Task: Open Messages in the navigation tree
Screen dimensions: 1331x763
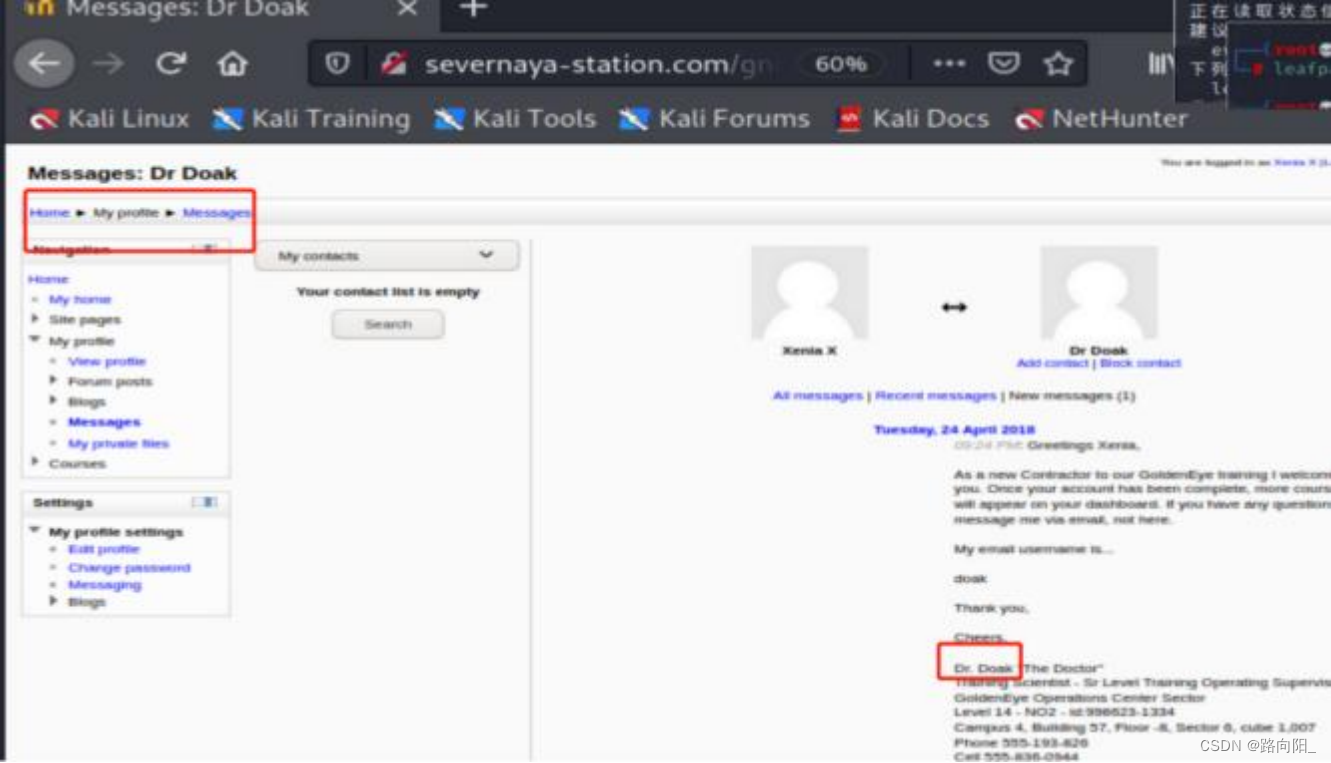Action: [x=104, y=422]
